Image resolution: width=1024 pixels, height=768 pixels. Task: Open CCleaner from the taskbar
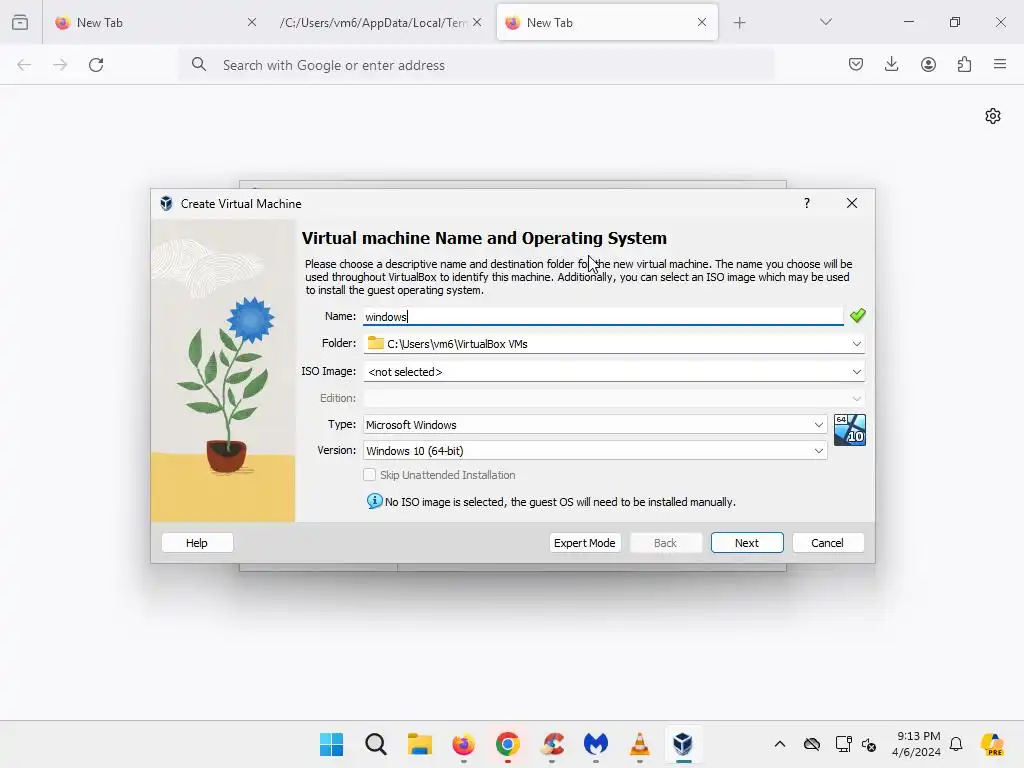pos(552,744)
